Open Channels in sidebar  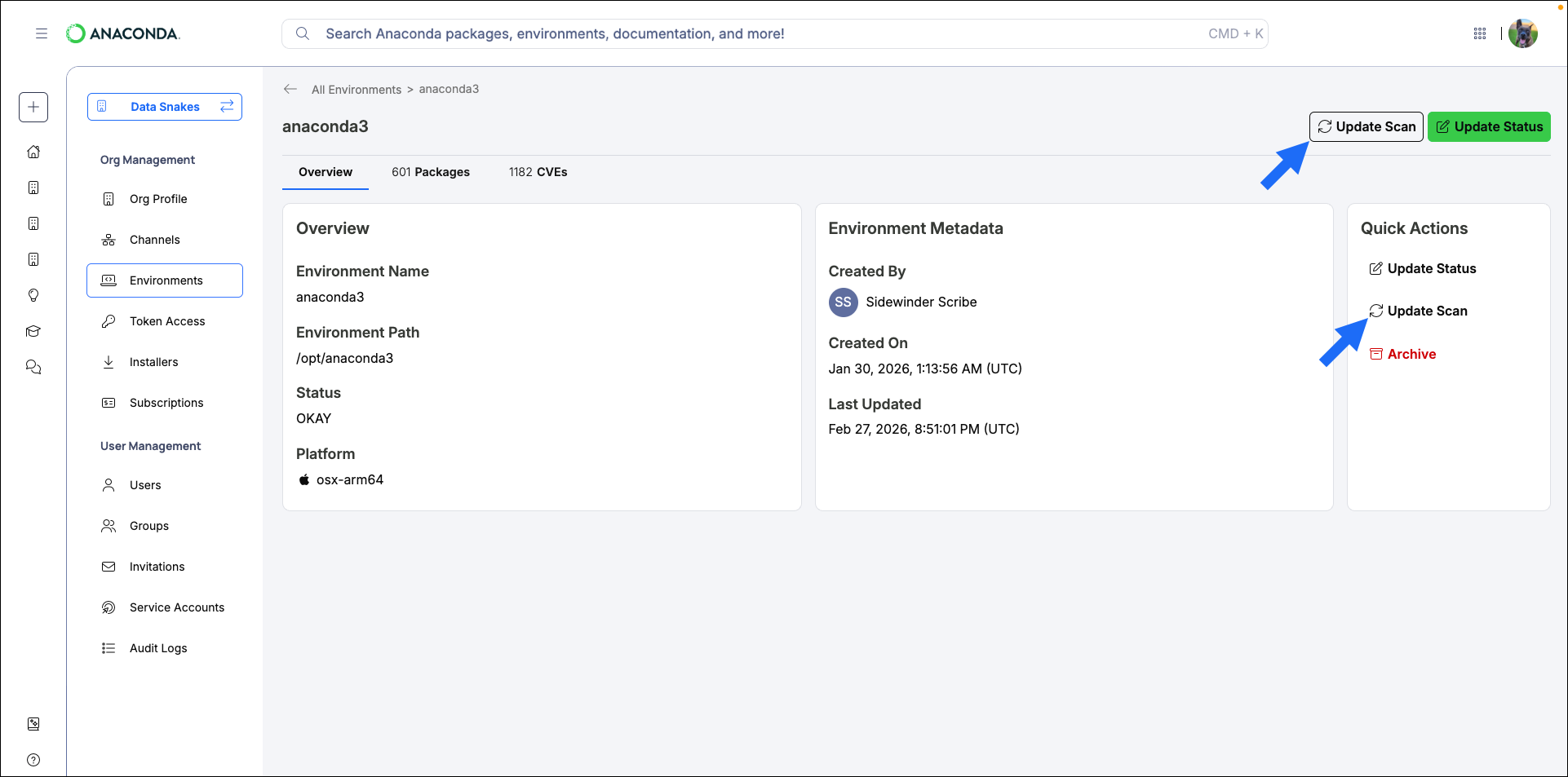[165, 240]
